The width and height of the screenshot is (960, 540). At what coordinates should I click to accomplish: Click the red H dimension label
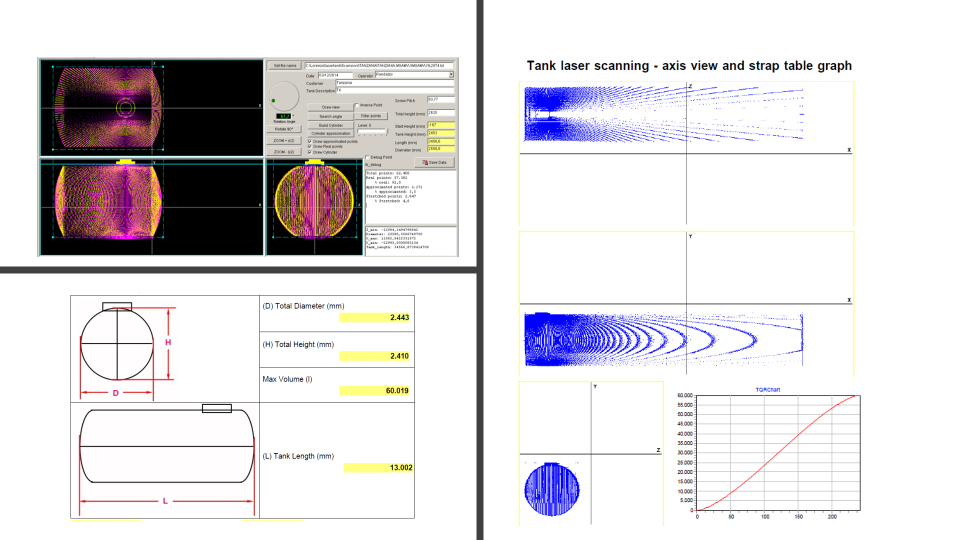point(168,342)
